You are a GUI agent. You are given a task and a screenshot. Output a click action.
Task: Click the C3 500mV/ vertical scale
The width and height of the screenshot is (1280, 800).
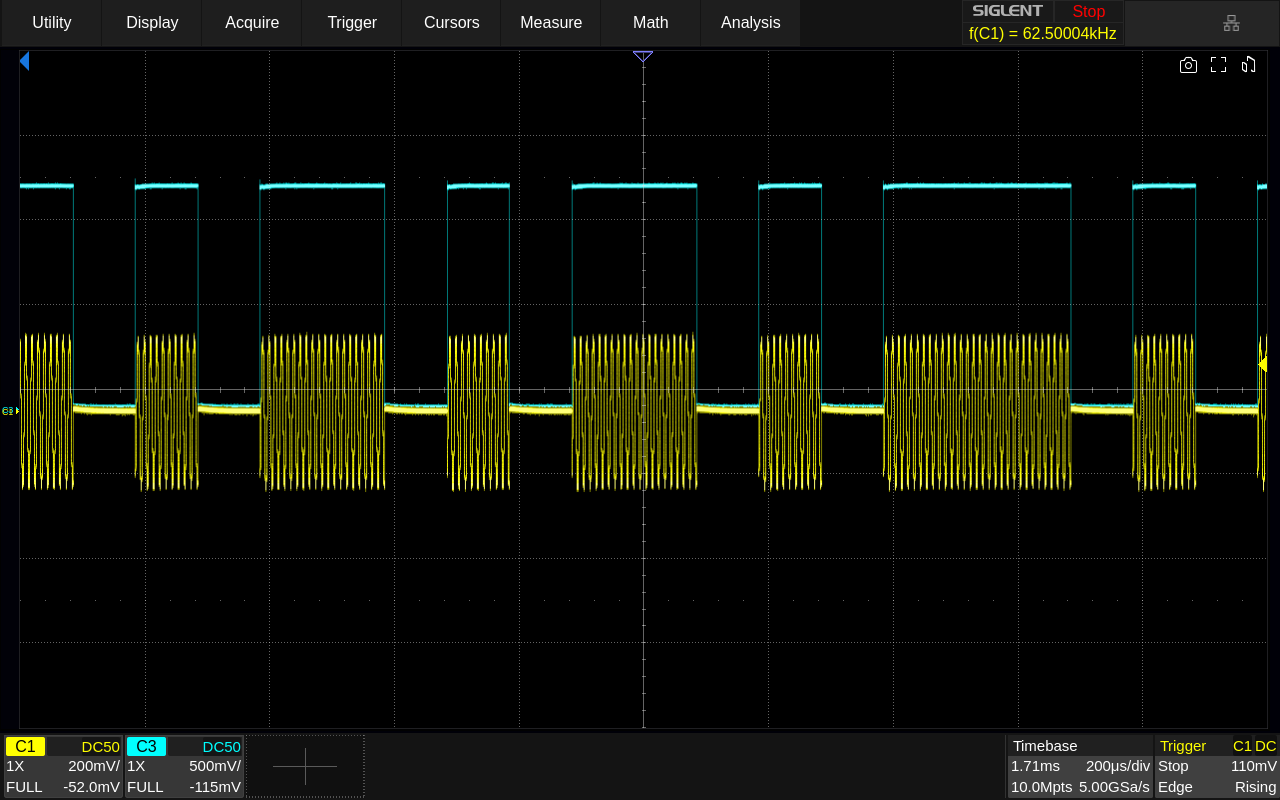(215, 766)
